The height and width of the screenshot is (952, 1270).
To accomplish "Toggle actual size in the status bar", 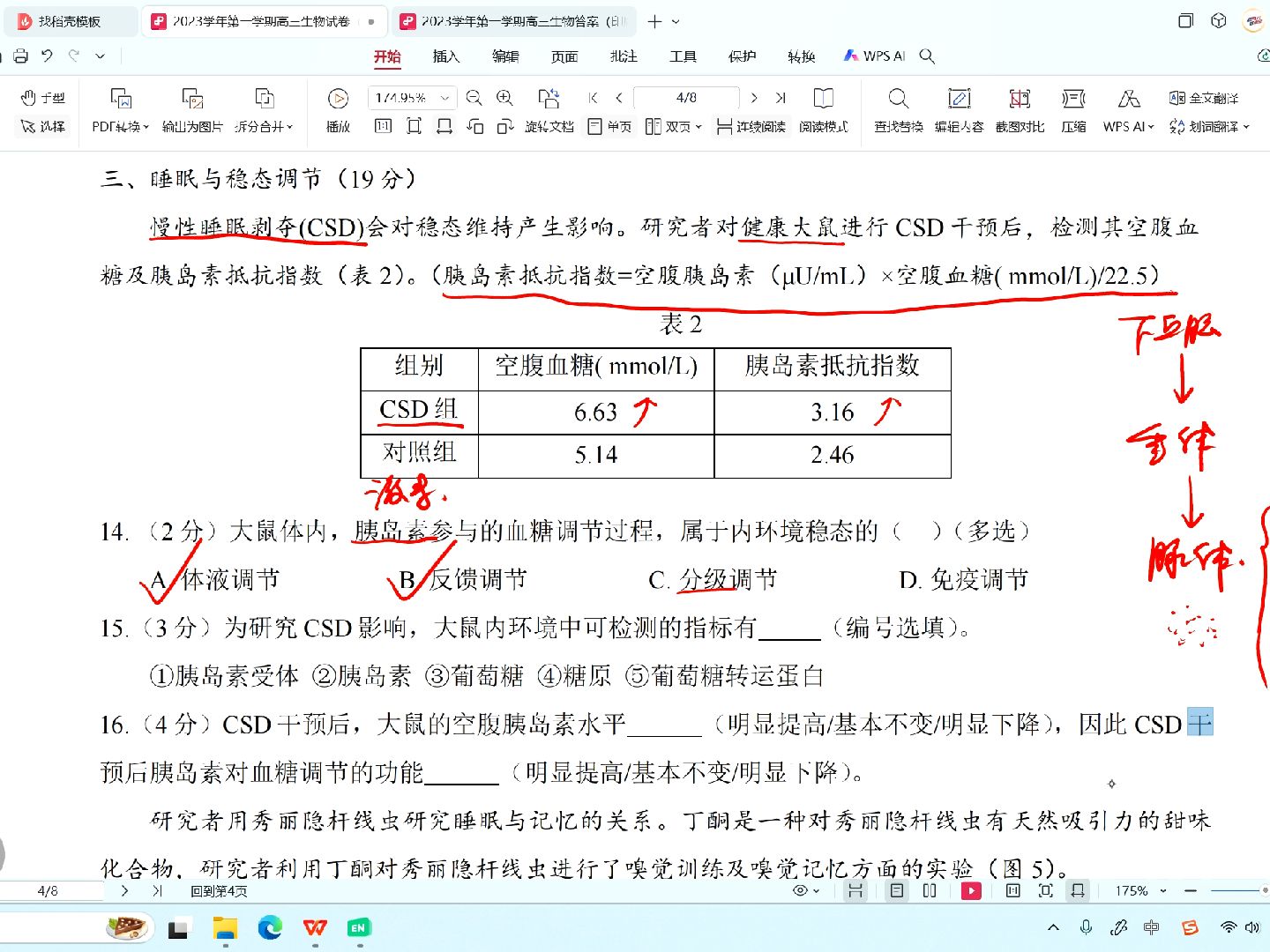I will pyautogui.click(x=1013, y=891).
